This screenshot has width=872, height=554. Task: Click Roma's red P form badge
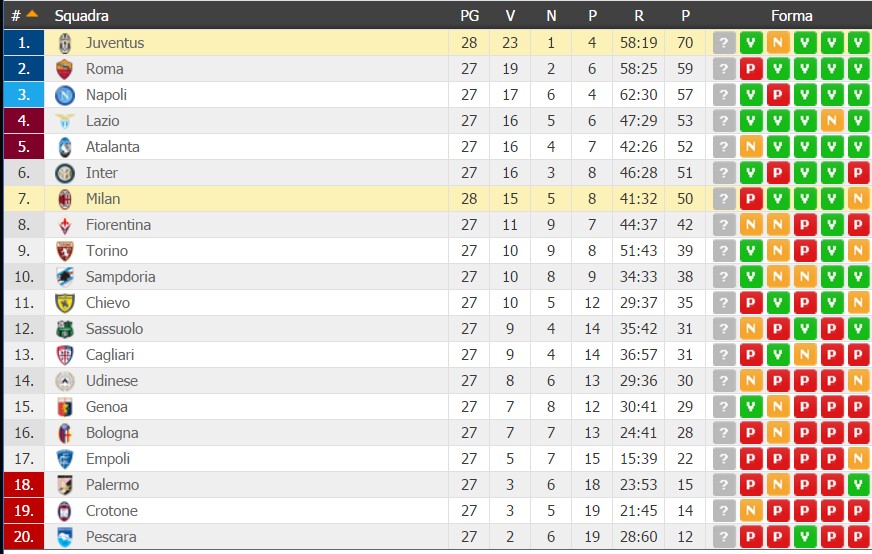[x=751, y=69]
